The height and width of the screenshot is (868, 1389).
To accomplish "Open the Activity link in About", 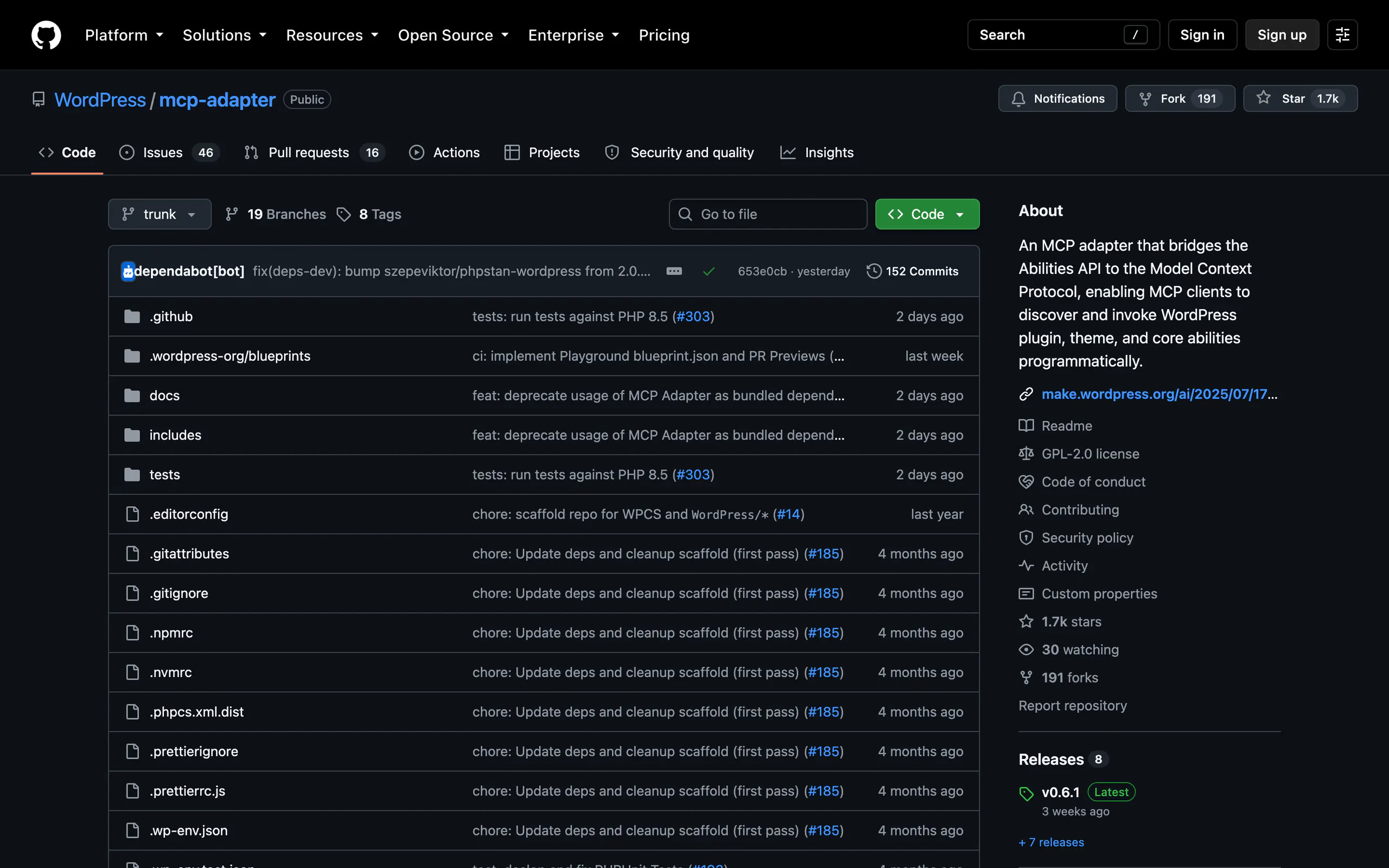I will point(1064,566).
